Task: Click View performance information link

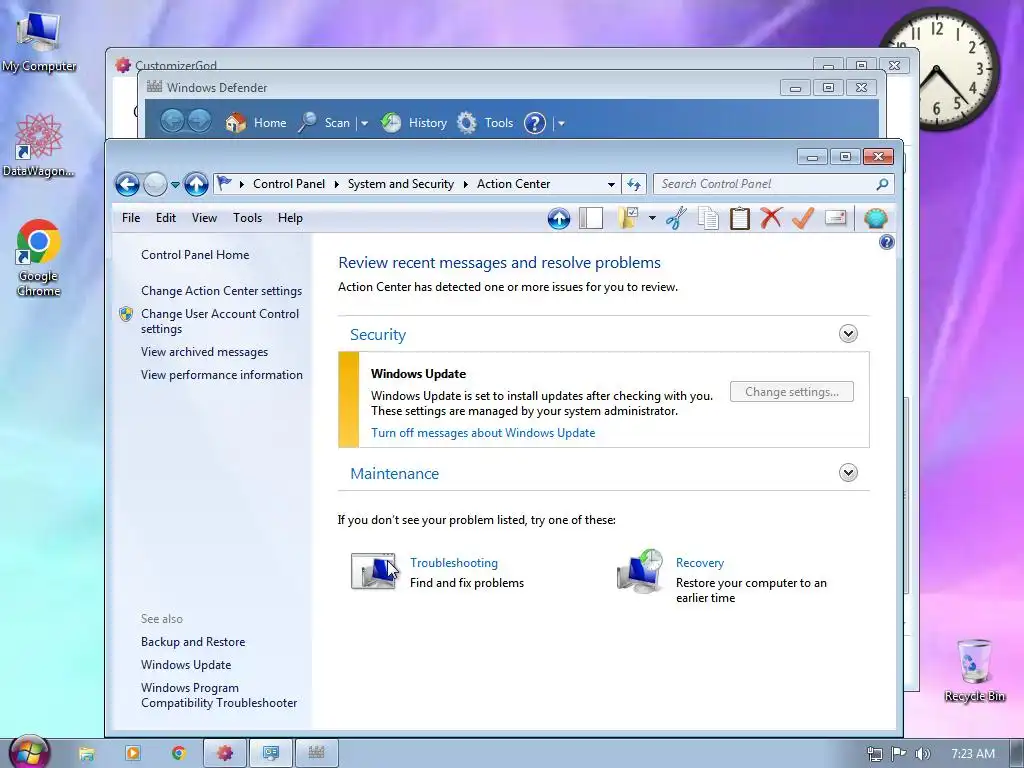Action: click(222, 375)
